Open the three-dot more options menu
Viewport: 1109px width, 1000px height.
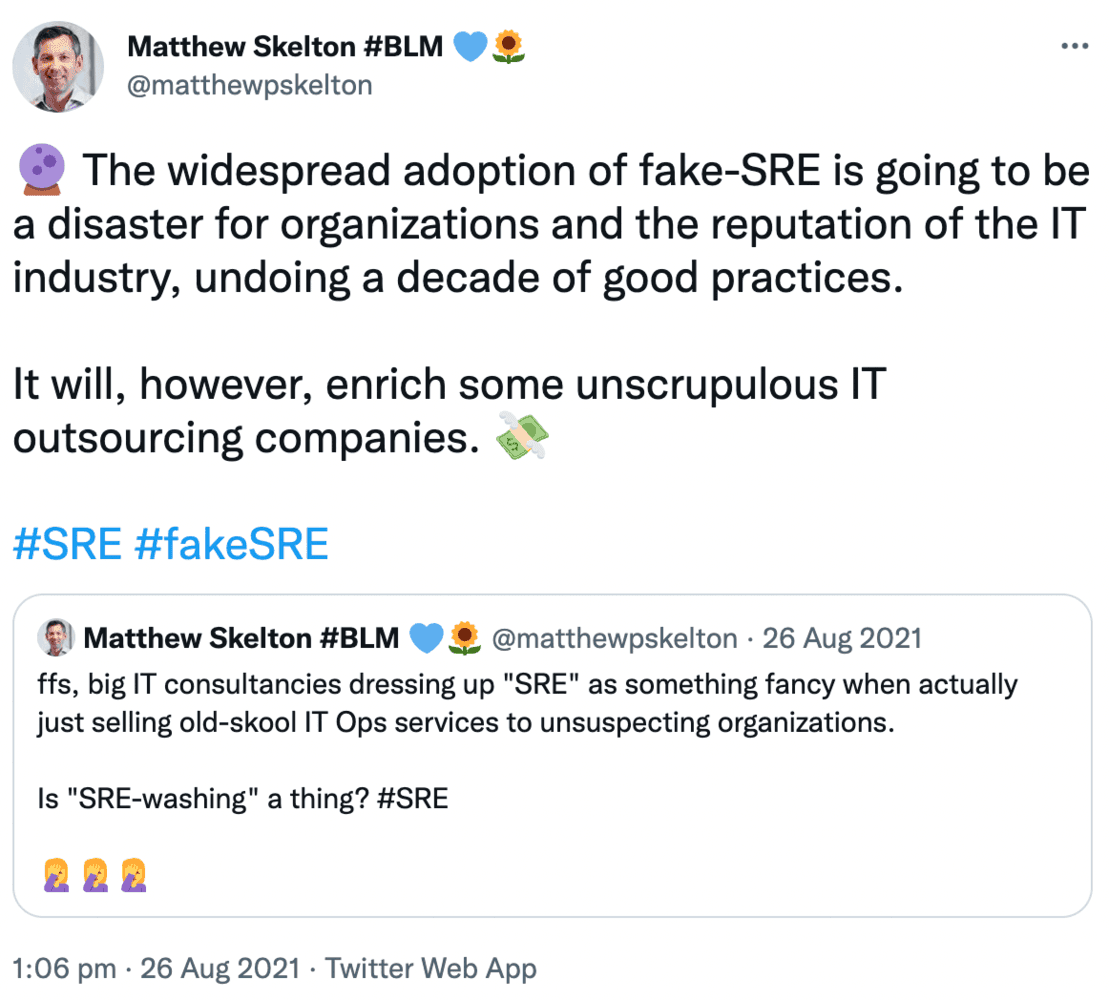pos(1074,47)
